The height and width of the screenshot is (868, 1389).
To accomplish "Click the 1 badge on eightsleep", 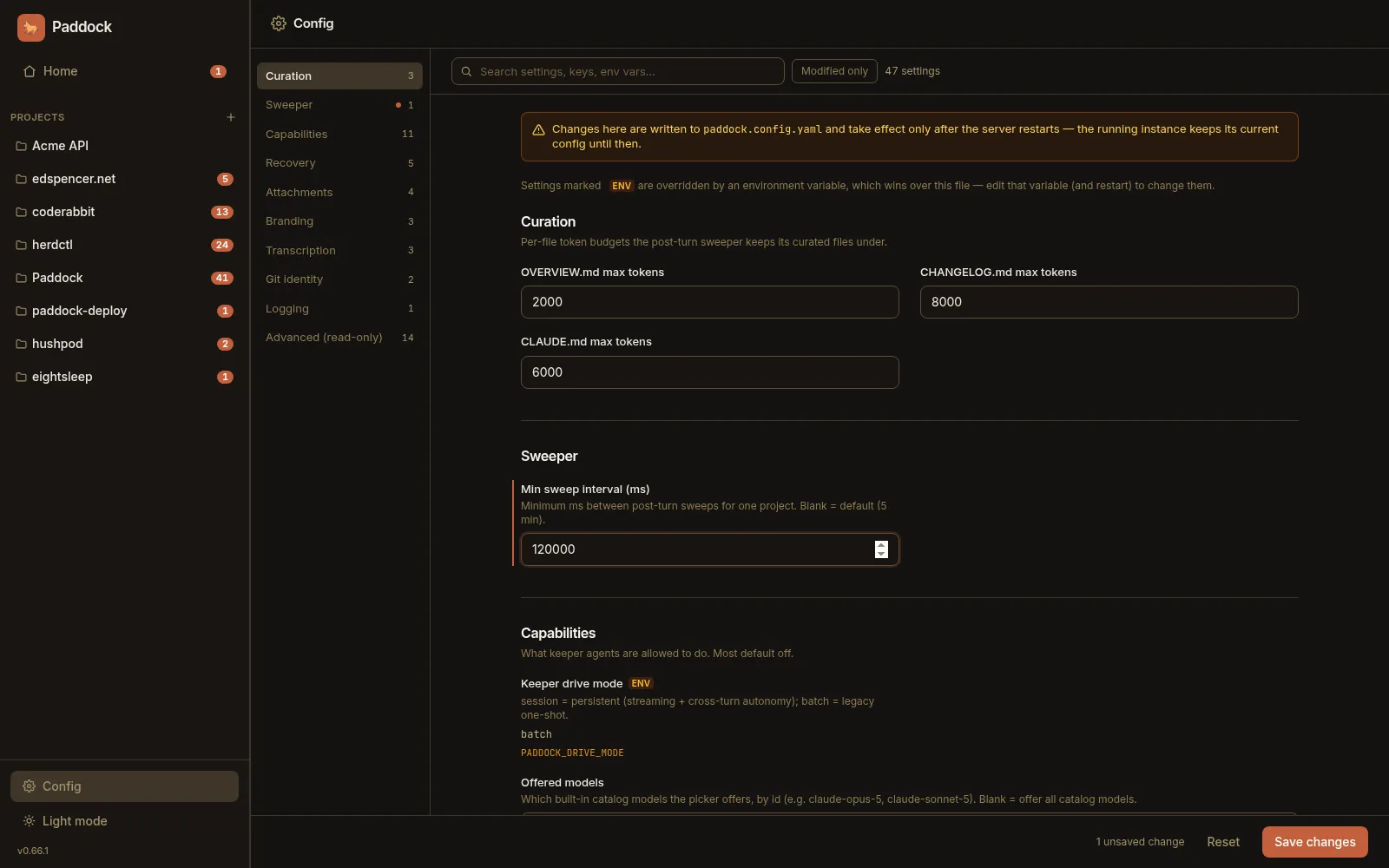I will (225, 377).
